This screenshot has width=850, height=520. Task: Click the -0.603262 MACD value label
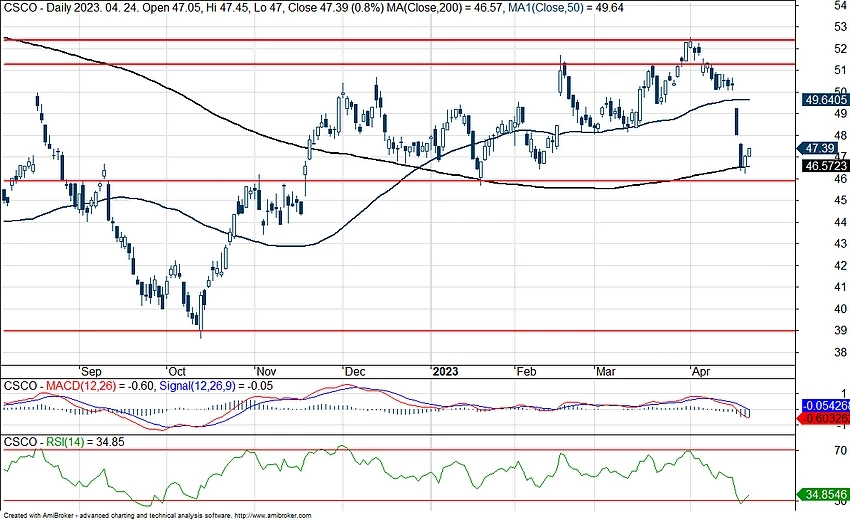tap(825, 418)
